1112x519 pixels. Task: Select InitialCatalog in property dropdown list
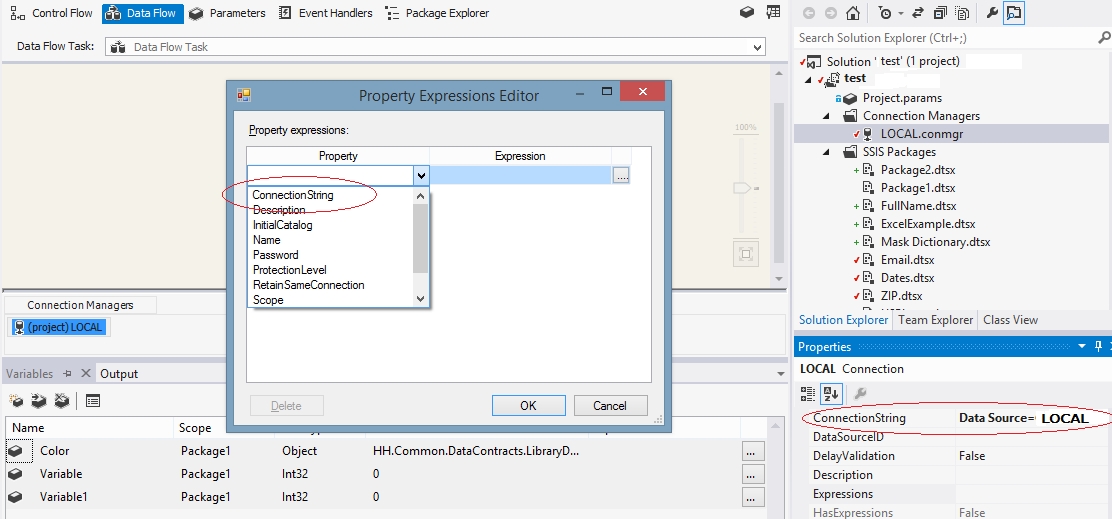[x=282, y=225]
